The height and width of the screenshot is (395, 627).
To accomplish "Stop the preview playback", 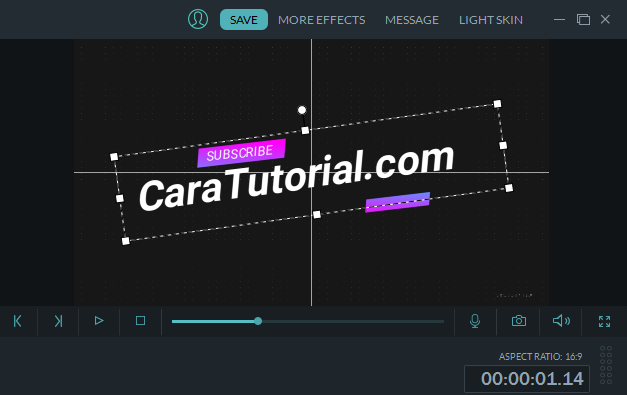I will click(140, 321).
